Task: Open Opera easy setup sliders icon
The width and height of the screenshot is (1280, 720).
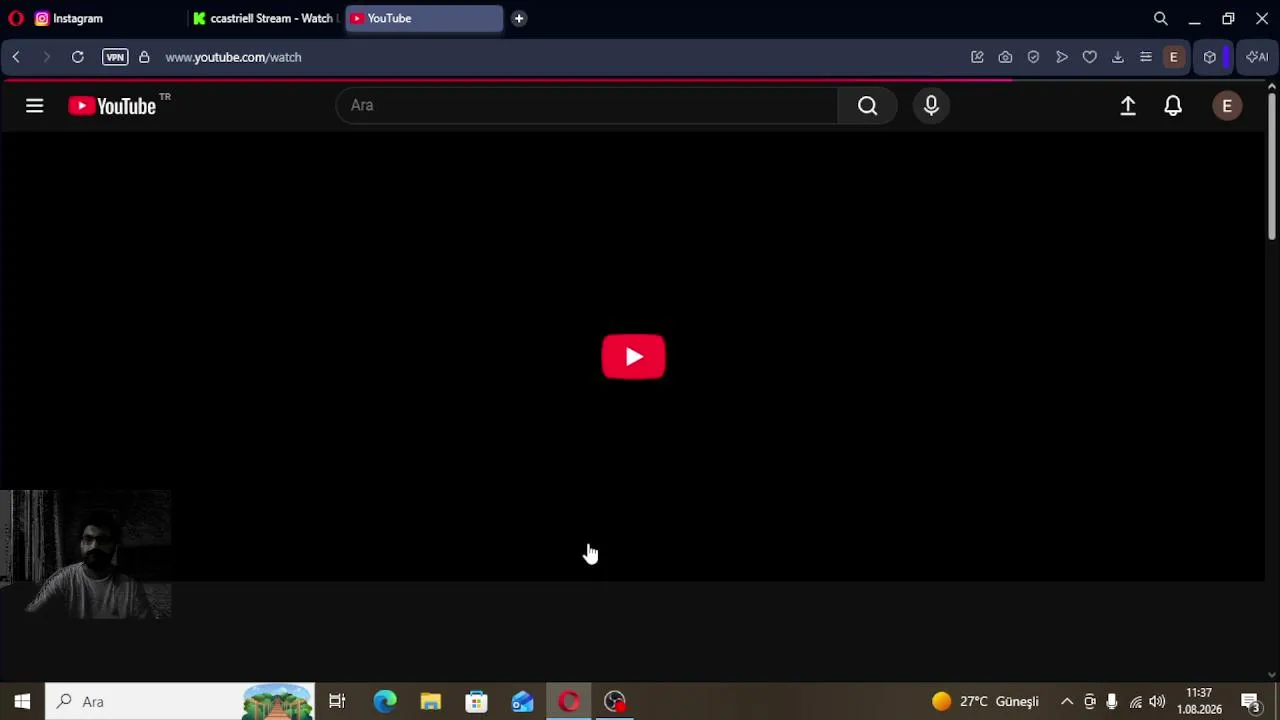Action: pos(1146,57)
